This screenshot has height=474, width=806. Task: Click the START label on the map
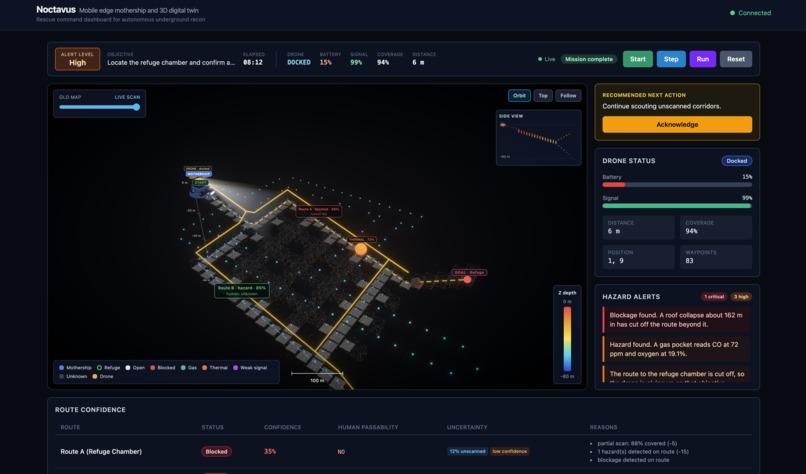[200, 183]
